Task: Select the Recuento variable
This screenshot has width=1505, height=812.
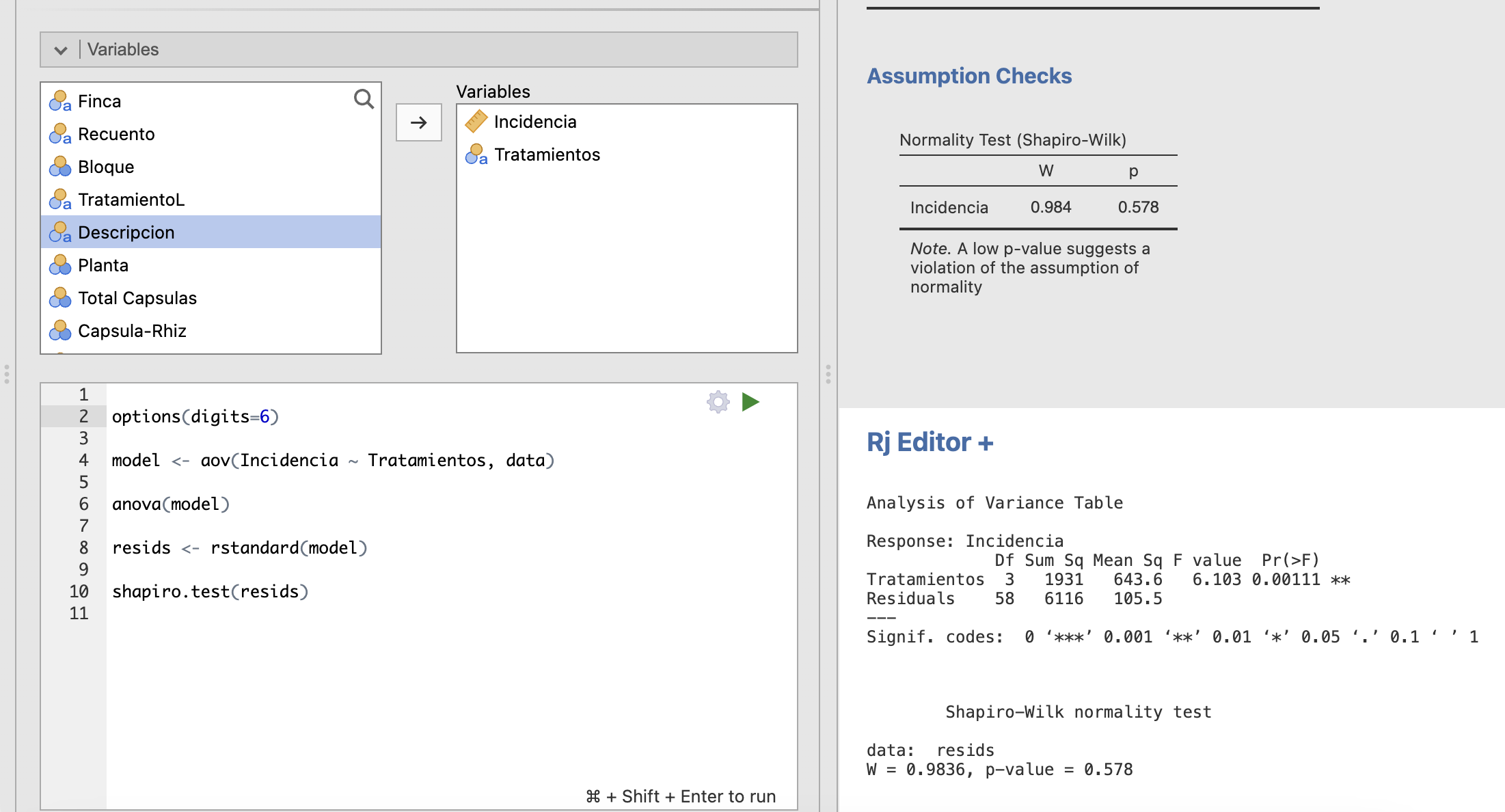Action: click(116, 134)
